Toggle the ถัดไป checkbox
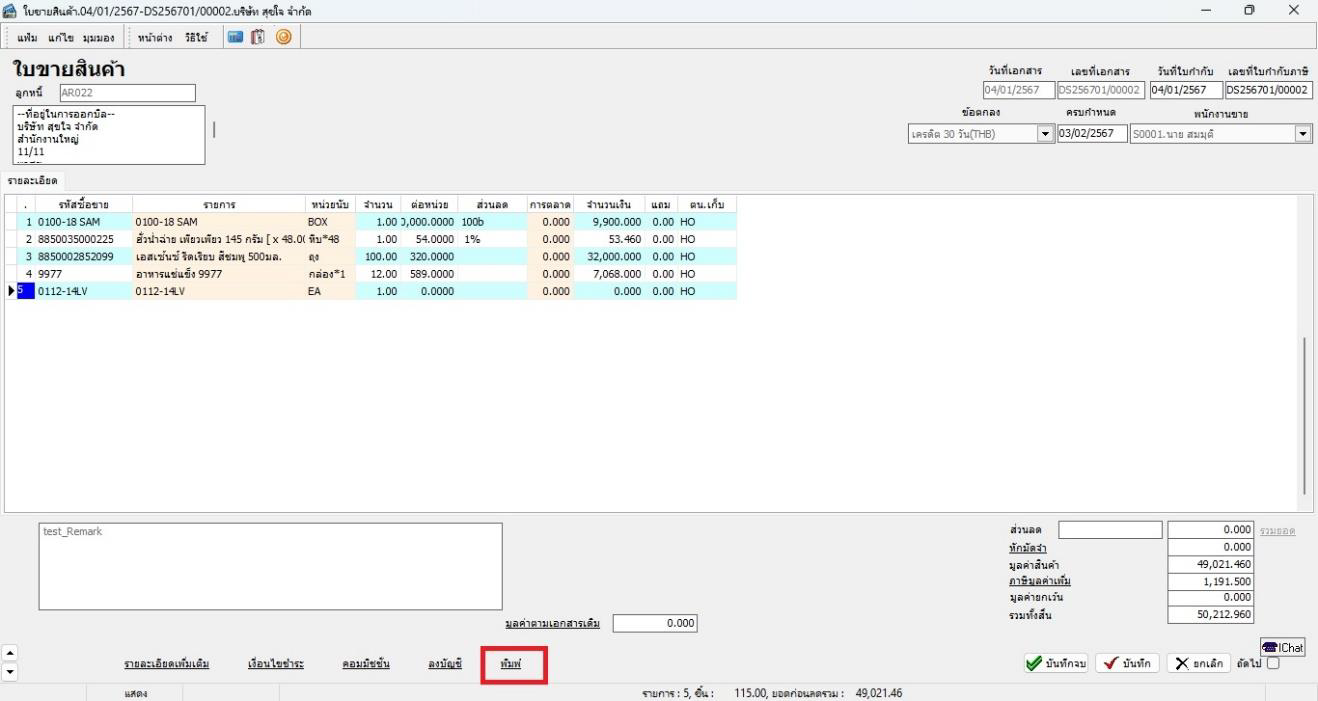Viewport: 1318px width, 701px height. pyautogui.click(x=1272, y=663)
